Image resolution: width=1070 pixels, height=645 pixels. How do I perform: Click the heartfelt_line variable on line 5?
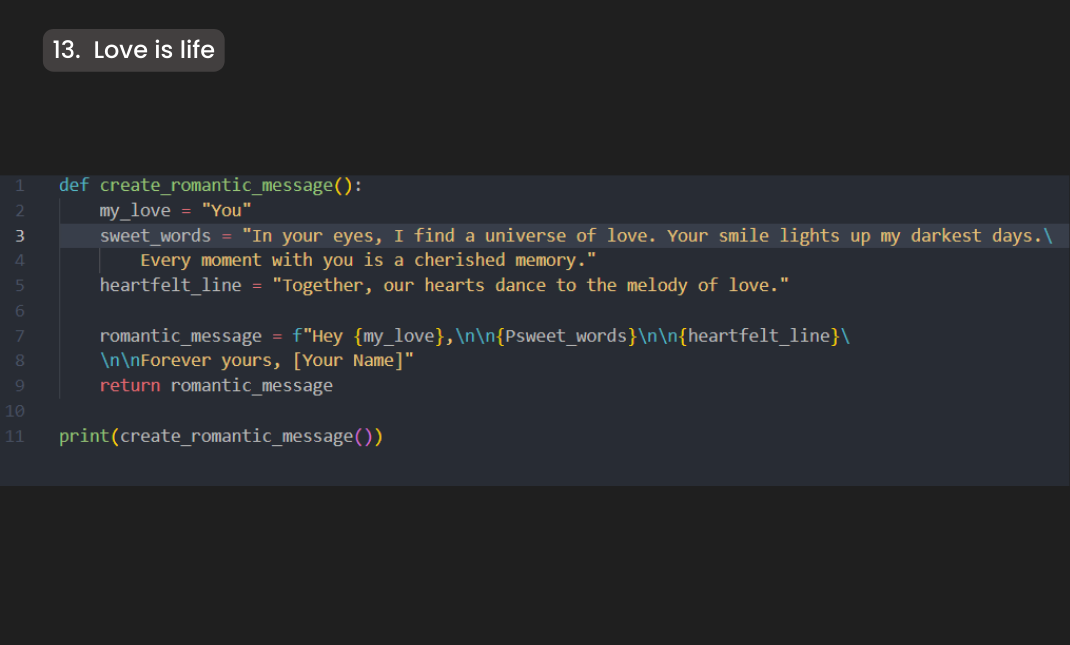tap(170, 285)
